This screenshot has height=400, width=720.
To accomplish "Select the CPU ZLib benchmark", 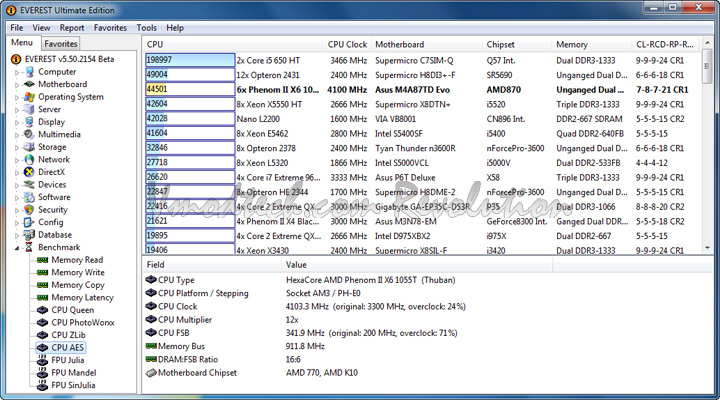I will tap(68, 335).
